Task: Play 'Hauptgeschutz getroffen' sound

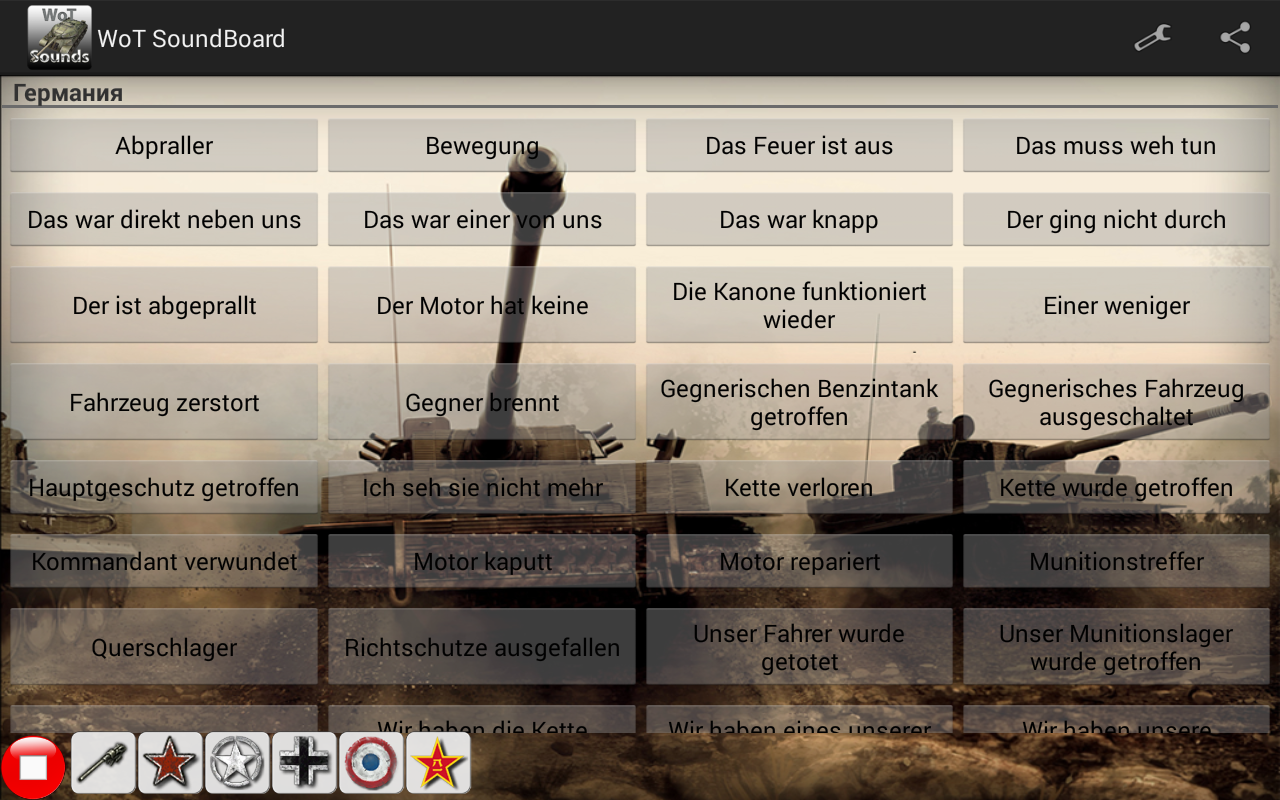Action: 164,488
